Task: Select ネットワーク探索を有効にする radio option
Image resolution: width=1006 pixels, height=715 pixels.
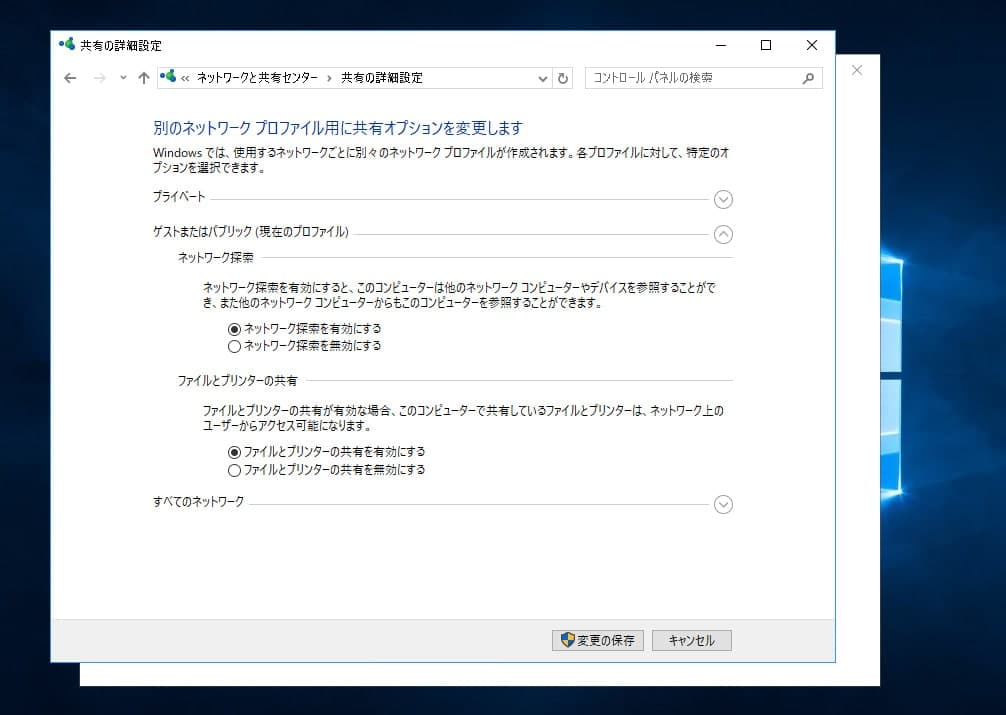Action: (235, 328)
